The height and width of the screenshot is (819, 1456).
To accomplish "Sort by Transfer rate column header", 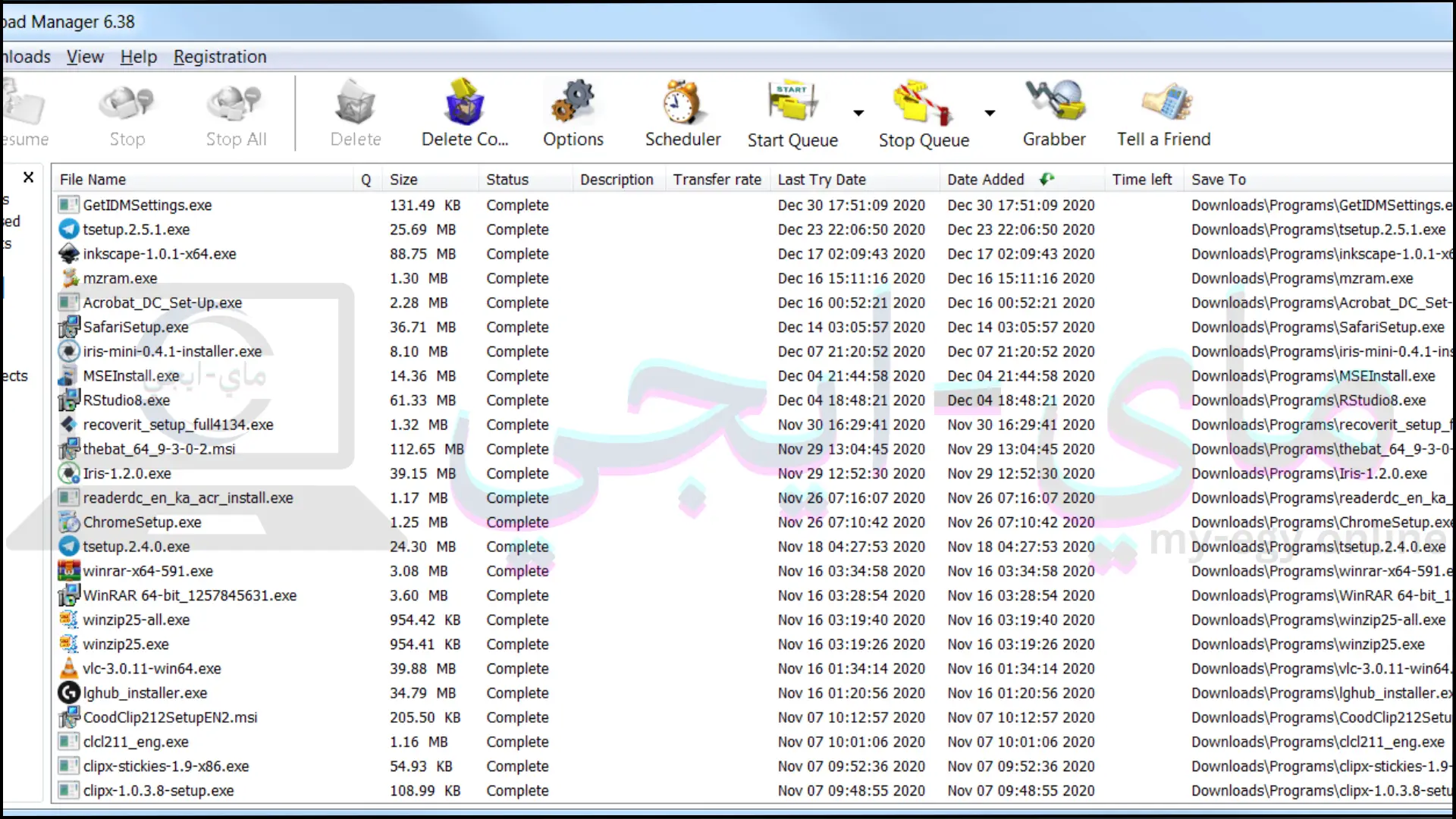I will pyautogui.click(x=717, y=180).
